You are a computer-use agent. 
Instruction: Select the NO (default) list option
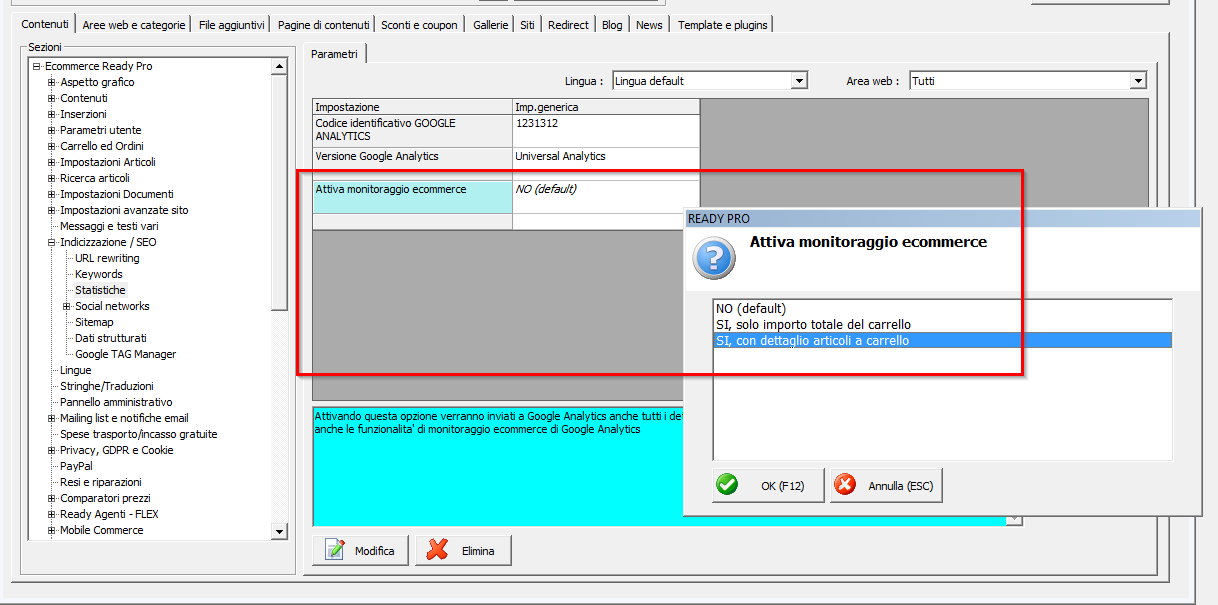point(942,308)
